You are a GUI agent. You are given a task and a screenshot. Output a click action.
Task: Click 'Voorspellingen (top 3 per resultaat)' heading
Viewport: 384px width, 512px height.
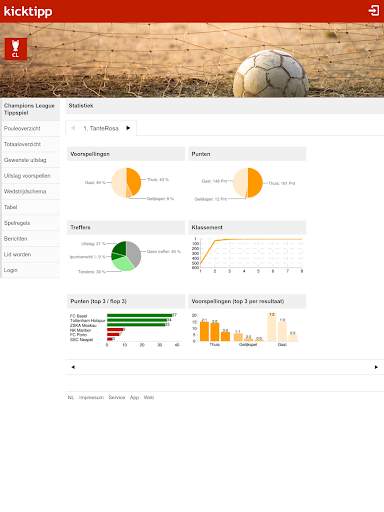tap(238, 301)
